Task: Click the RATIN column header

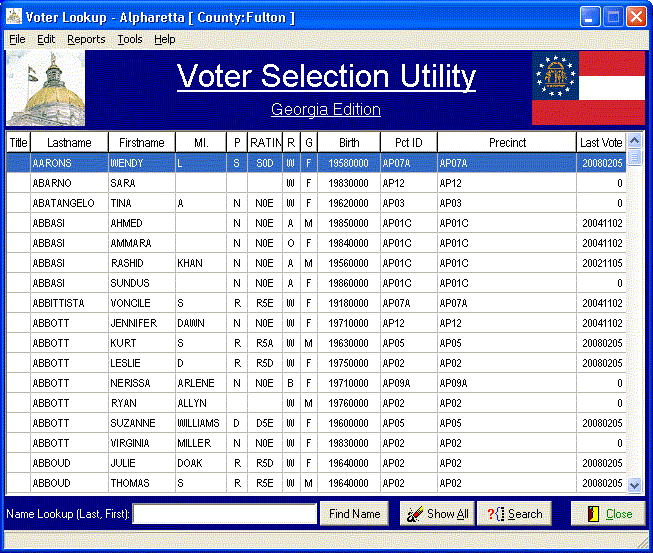Action: 265,143
